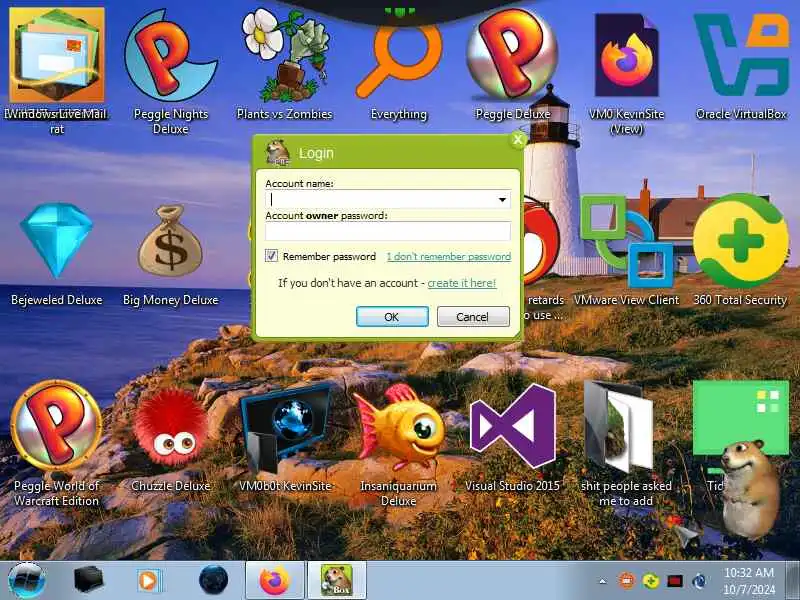The height and width of the screenshot is (600, 800).
Task: Expand the Account name dropdown arrow
Action: [503, 199]
